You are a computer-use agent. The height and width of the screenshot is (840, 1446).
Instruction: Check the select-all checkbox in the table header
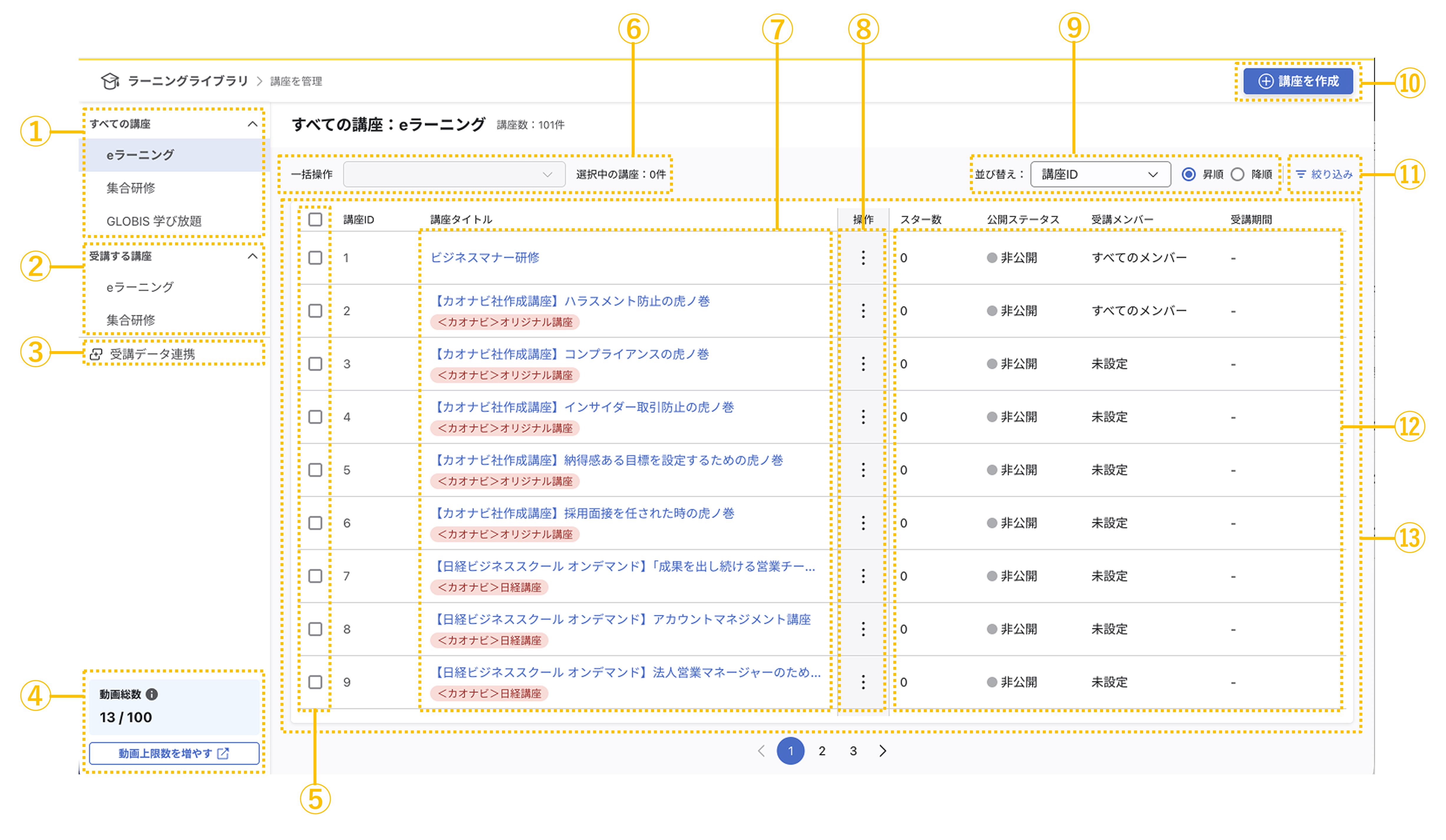[x=315, y=219]
